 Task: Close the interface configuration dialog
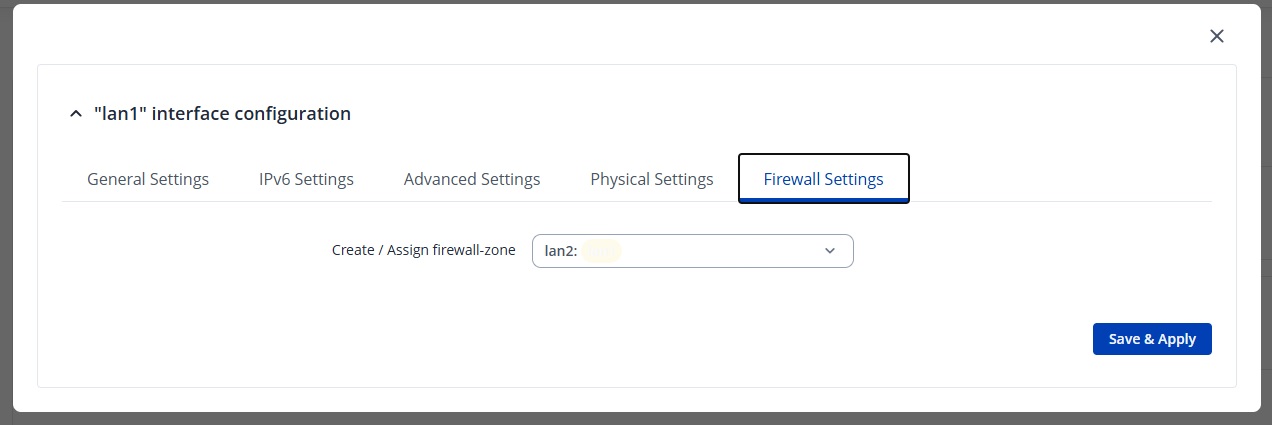pyautogui.click(x=1216, y=36)
